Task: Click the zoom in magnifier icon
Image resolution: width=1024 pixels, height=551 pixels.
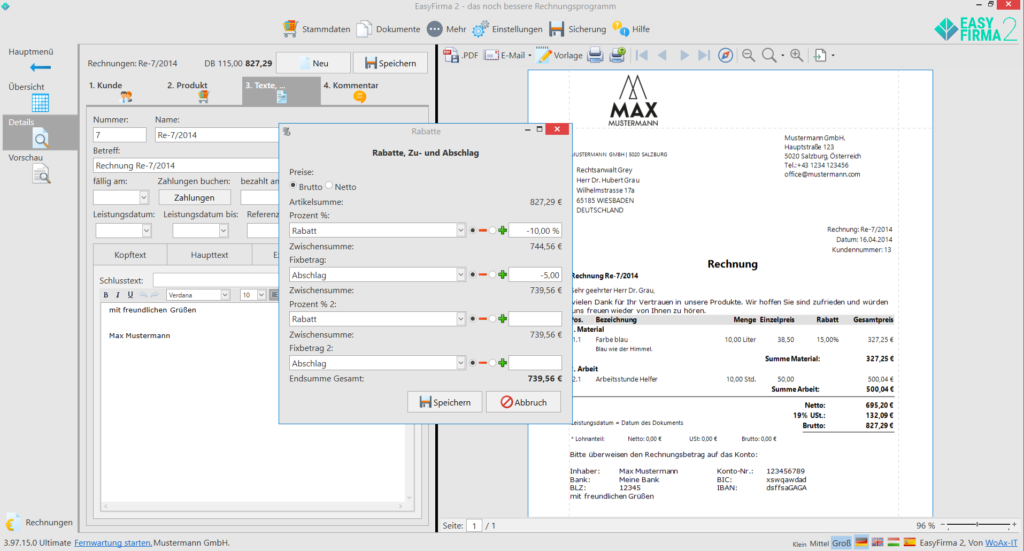Action: click(796, 55)
